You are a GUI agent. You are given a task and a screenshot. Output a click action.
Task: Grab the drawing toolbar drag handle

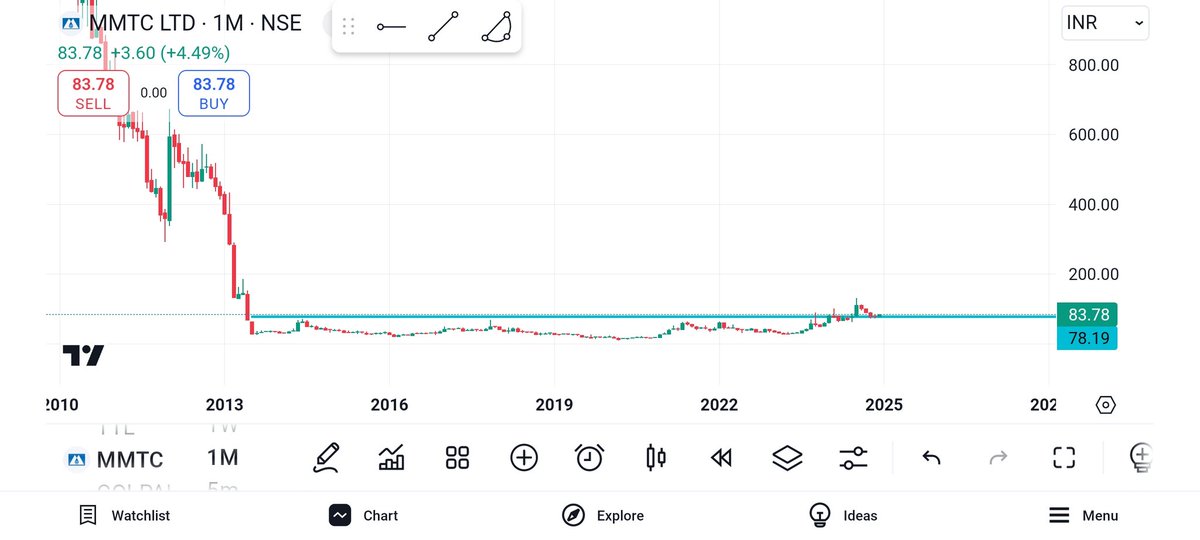coord(348,27)
